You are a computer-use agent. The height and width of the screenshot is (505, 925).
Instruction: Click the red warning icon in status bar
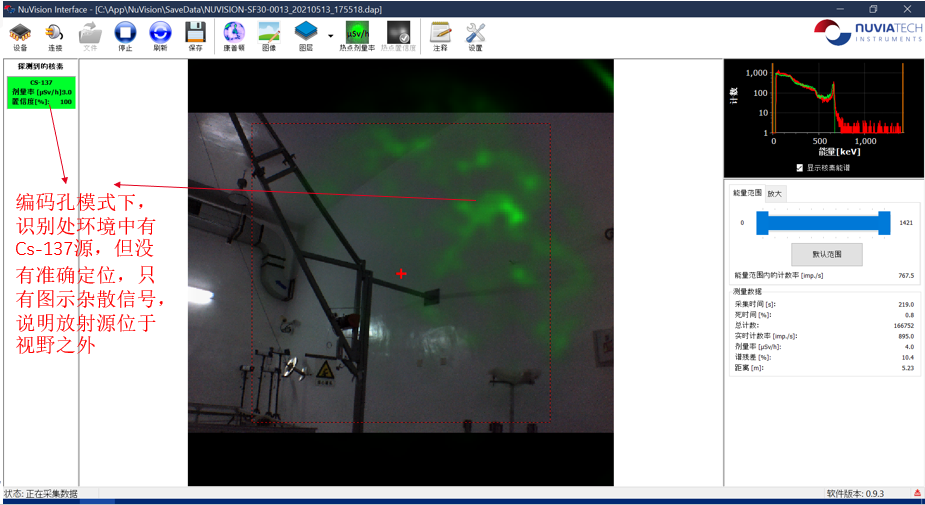(917, 494)
